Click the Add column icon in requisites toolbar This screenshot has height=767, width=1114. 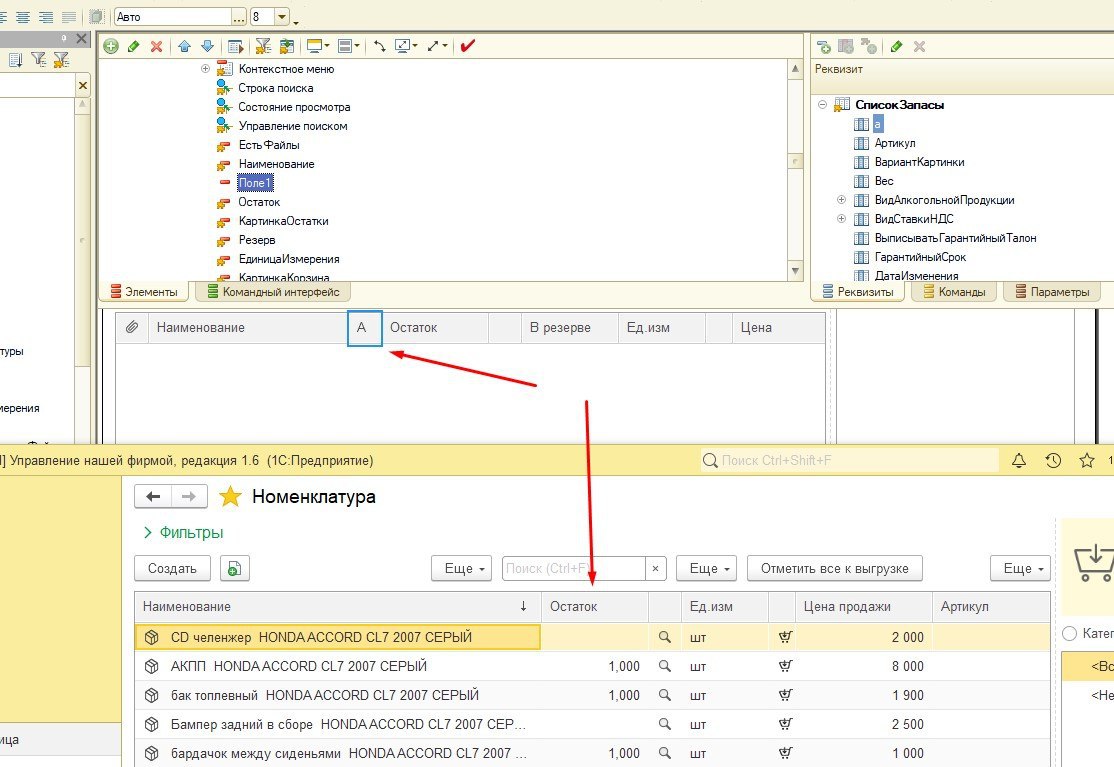846,47
